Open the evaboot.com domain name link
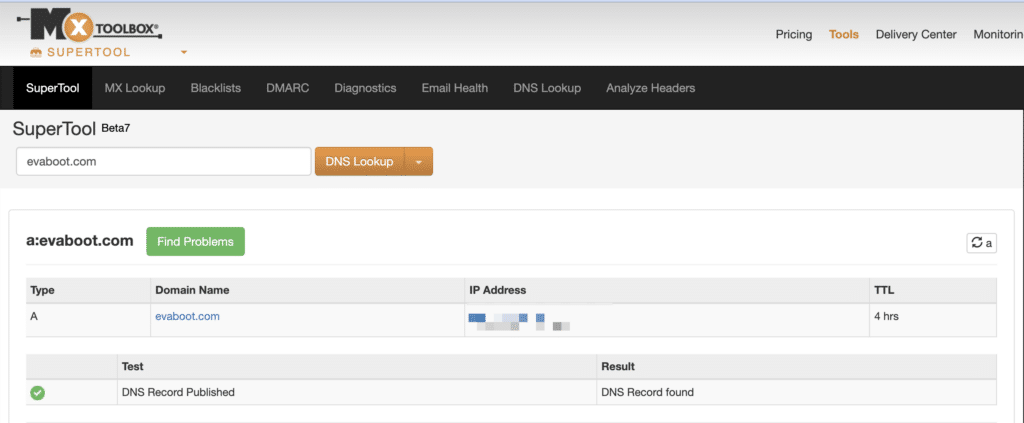 tap(187, 316)
